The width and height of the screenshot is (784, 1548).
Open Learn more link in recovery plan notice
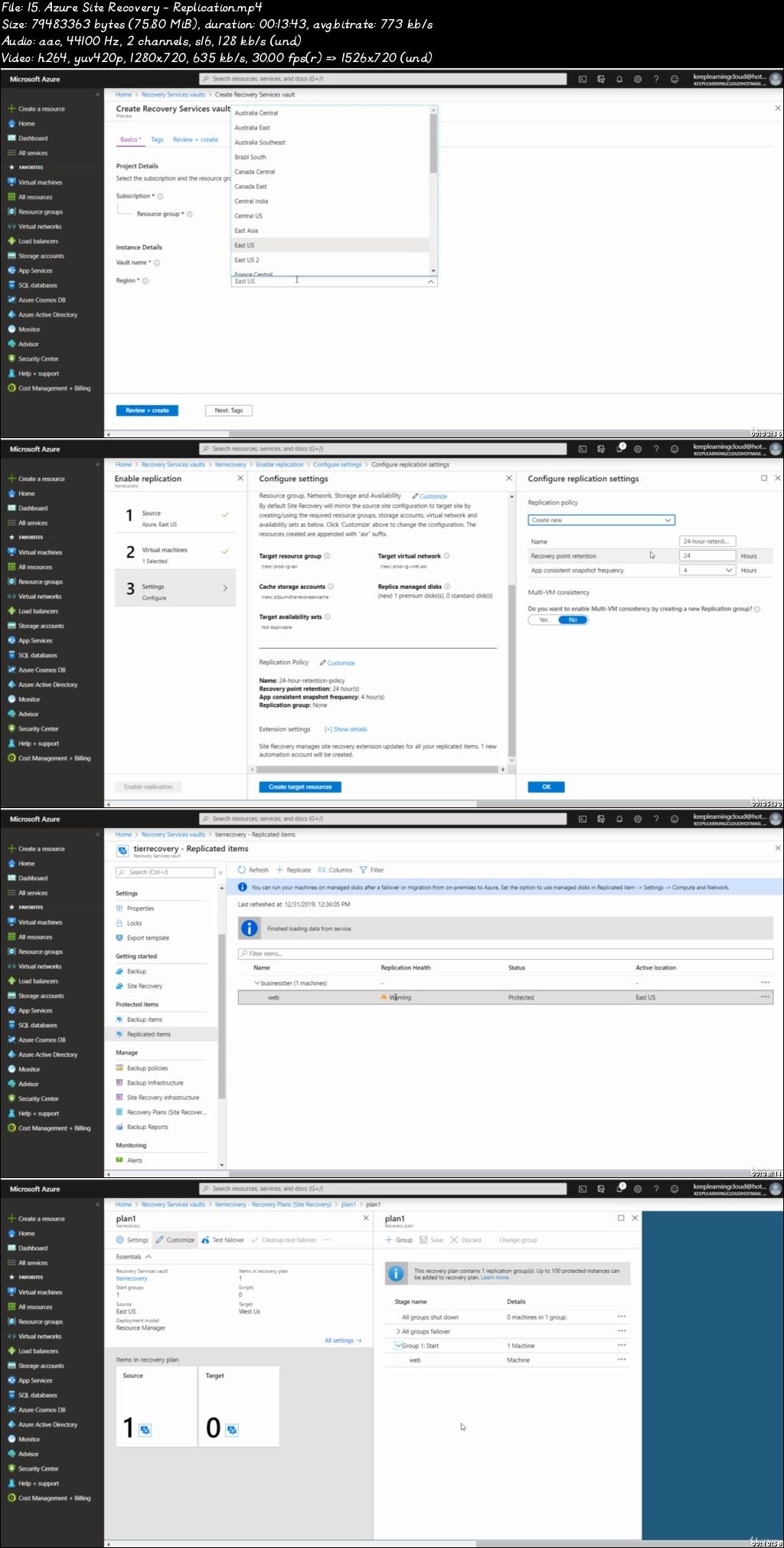pos(495,1277)
